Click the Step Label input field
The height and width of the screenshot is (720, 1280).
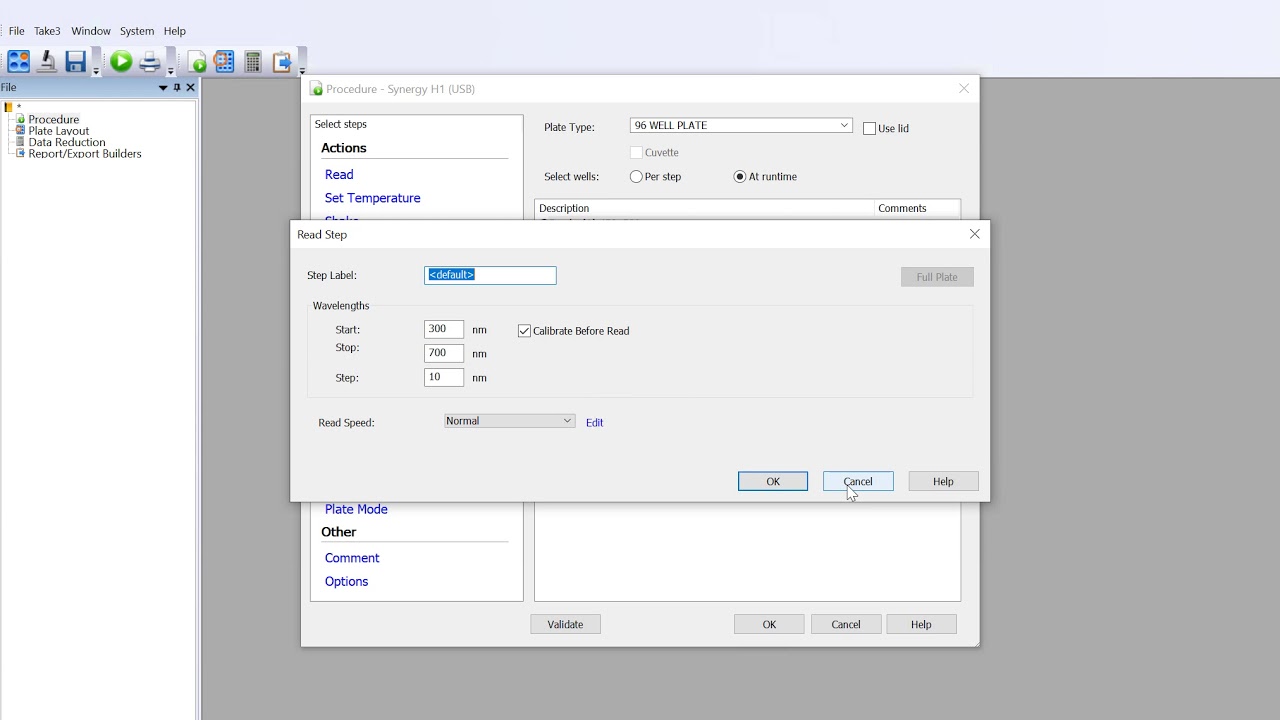[x=490, y=275]
